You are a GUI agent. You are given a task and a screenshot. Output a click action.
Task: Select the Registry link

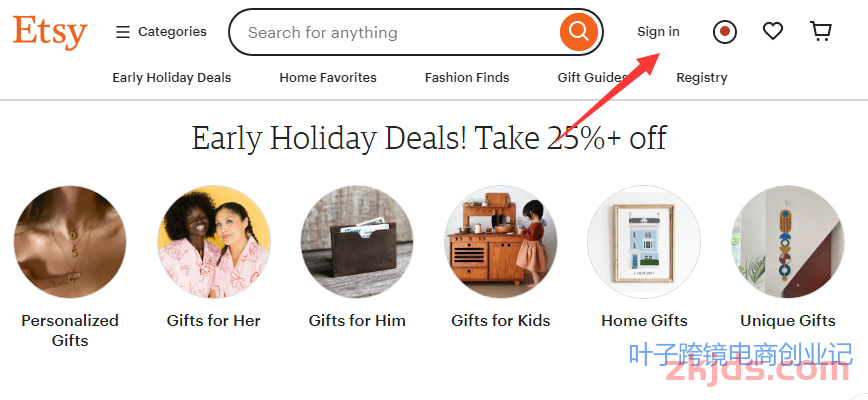point(701,78)
